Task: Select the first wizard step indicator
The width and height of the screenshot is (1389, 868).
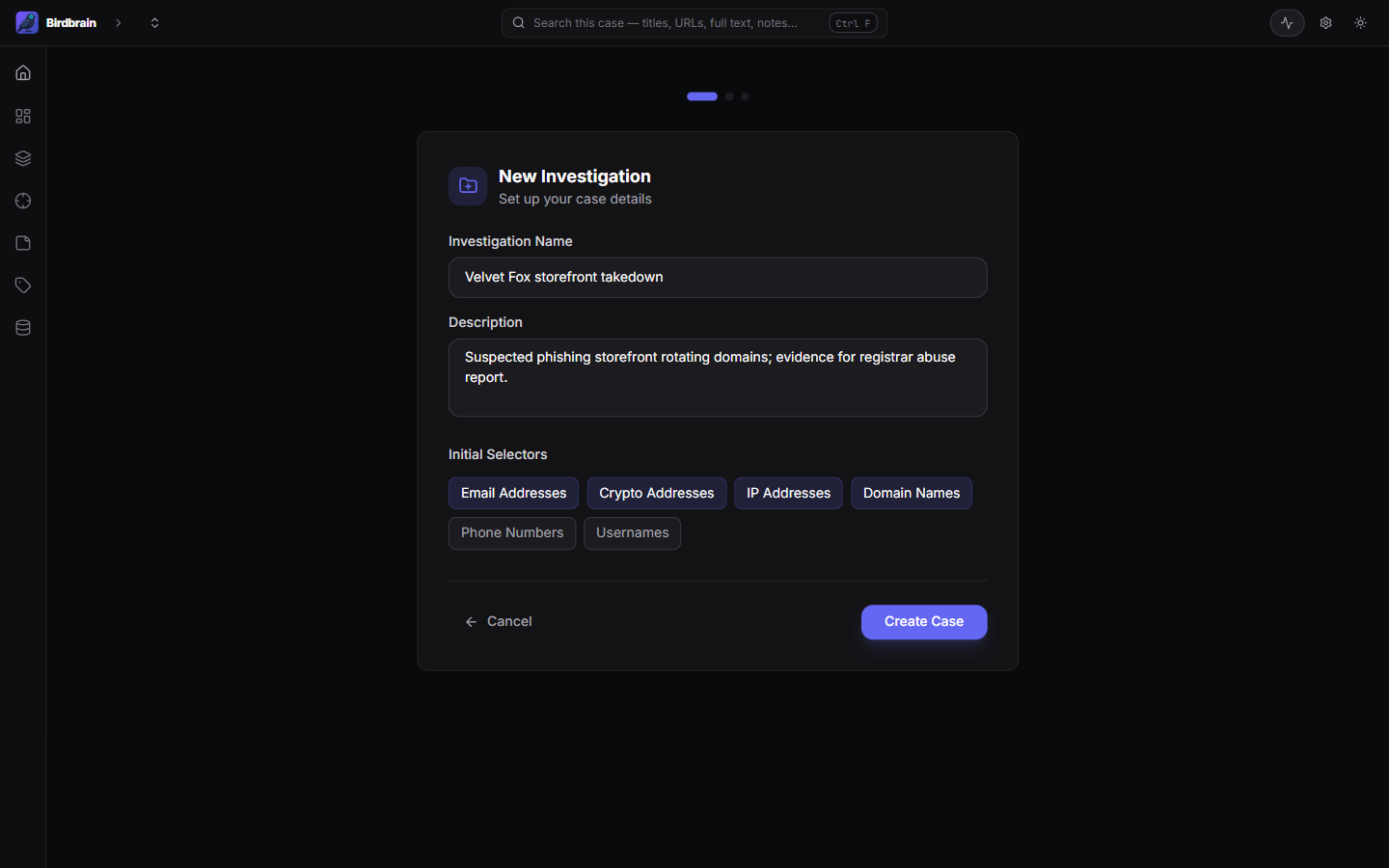Action: point(702,96)
